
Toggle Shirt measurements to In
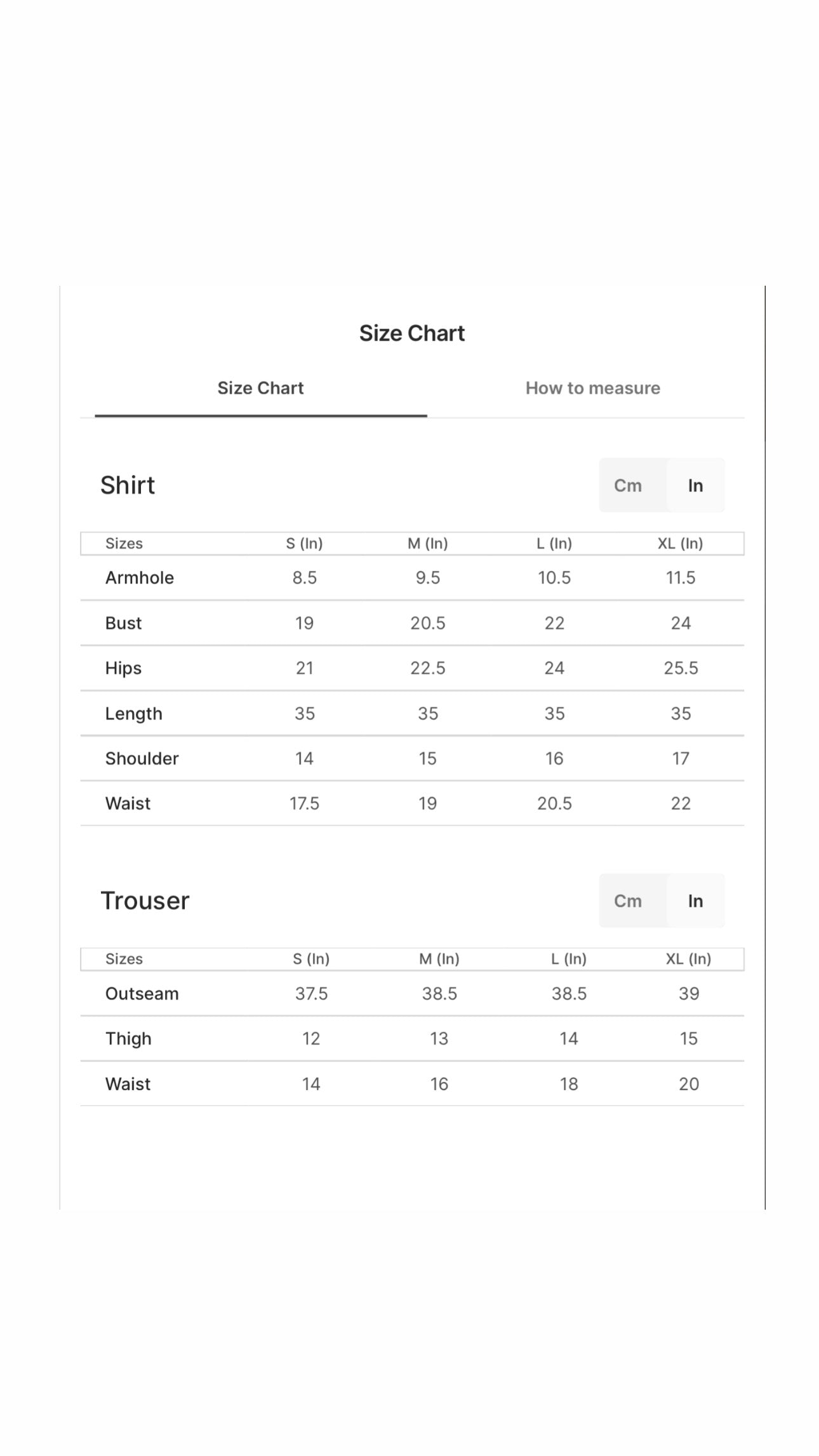(695, 485)
